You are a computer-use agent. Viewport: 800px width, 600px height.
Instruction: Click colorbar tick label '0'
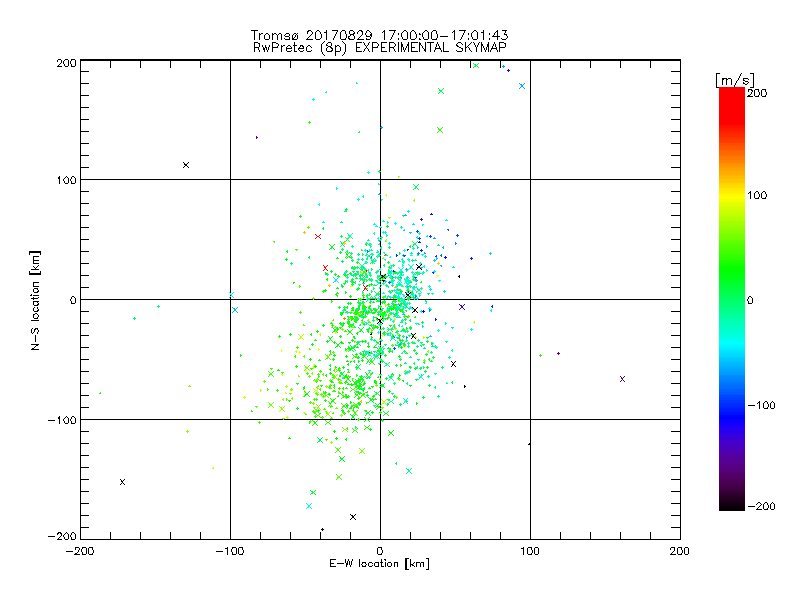click(749, 301)
